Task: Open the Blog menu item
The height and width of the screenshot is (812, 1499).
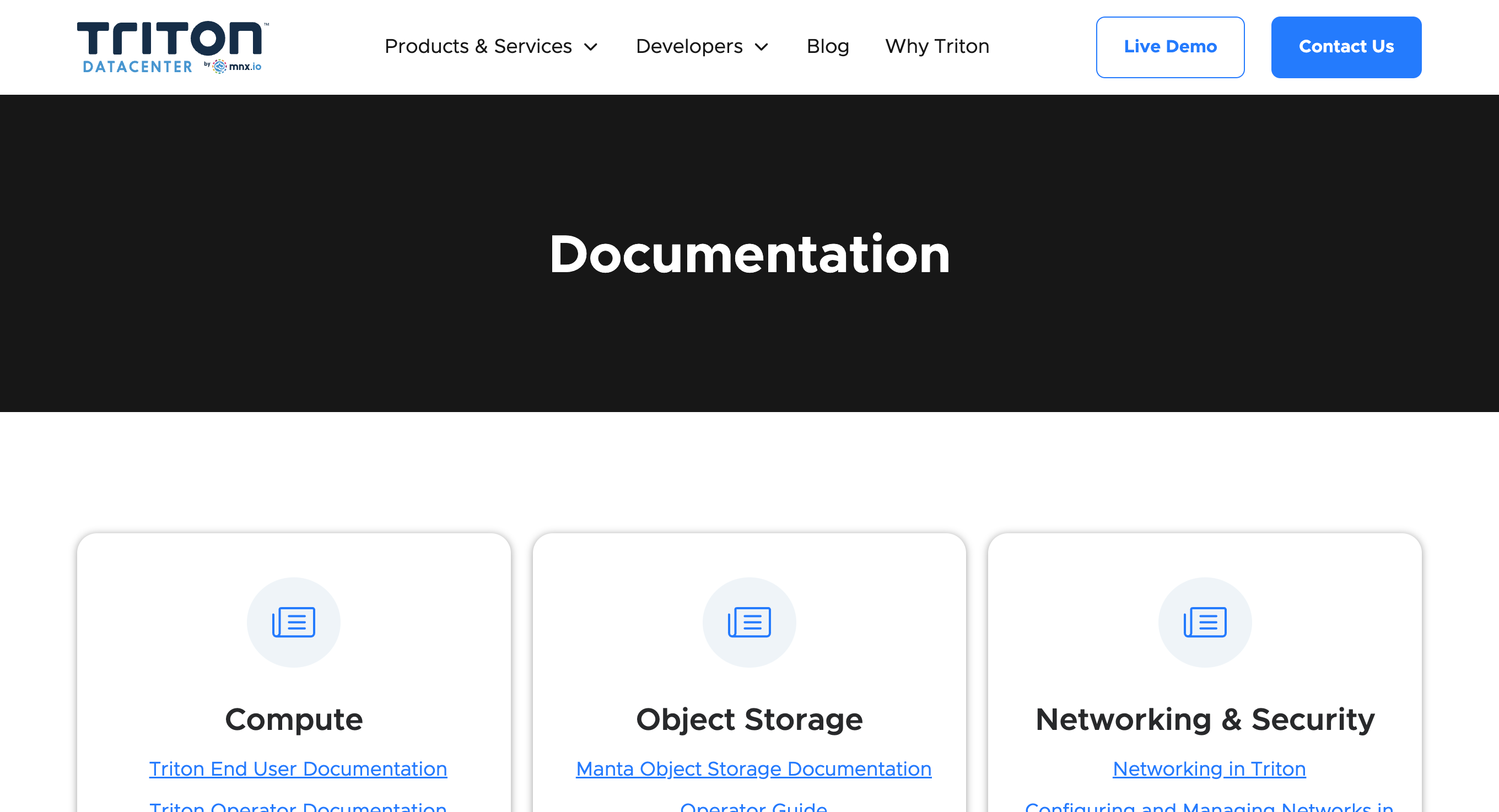Action: (827, 46)
